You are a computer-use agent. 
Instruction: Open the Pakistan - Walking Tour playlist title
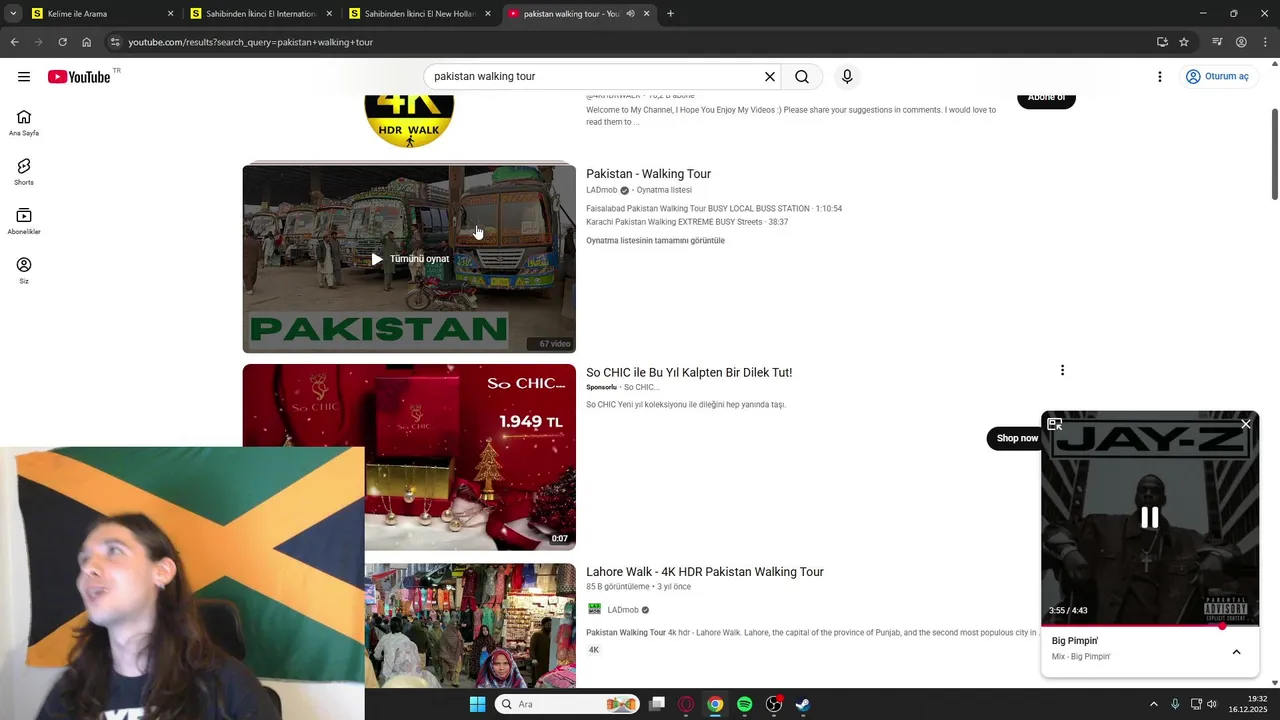[x=648, y=174]
